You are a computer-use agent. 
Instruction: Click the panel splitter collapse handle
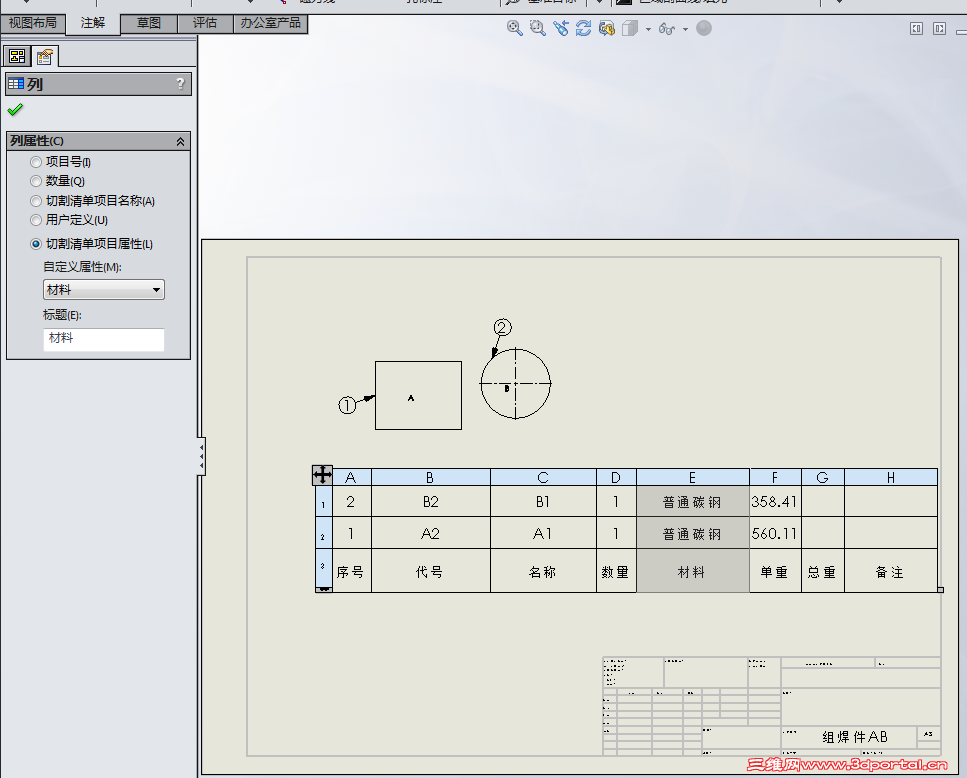[201, 456]
